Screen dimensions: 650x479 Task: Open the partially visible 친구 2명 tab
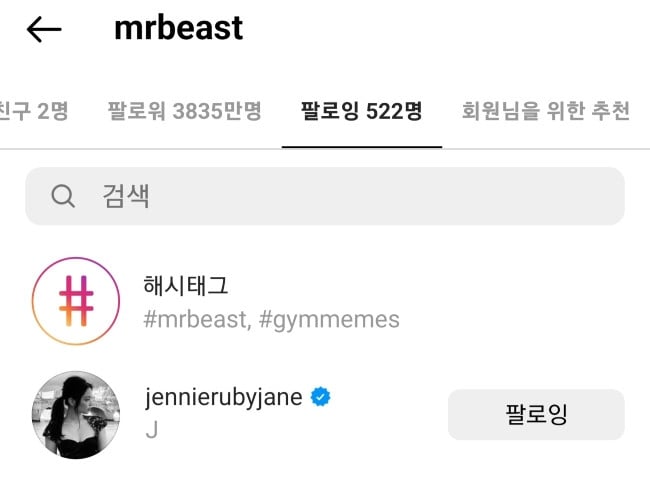33,111
